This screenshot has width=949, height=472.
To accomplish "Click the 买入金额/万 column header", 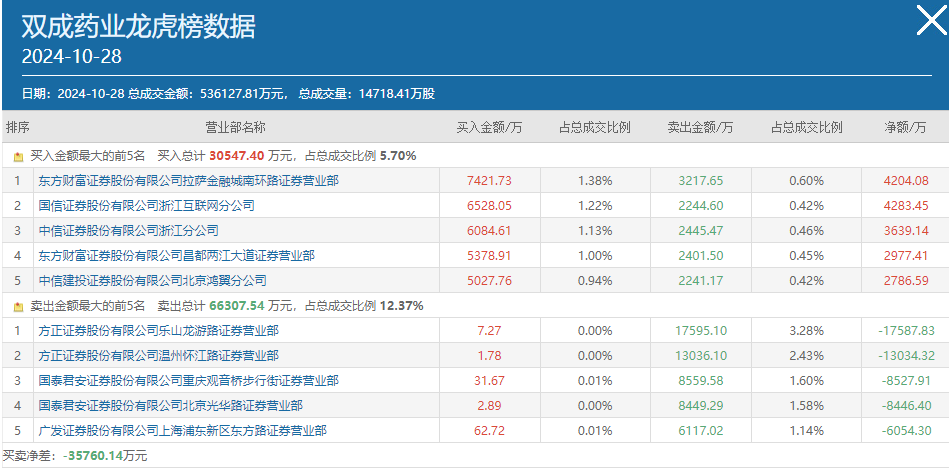I will click(489, 128).
